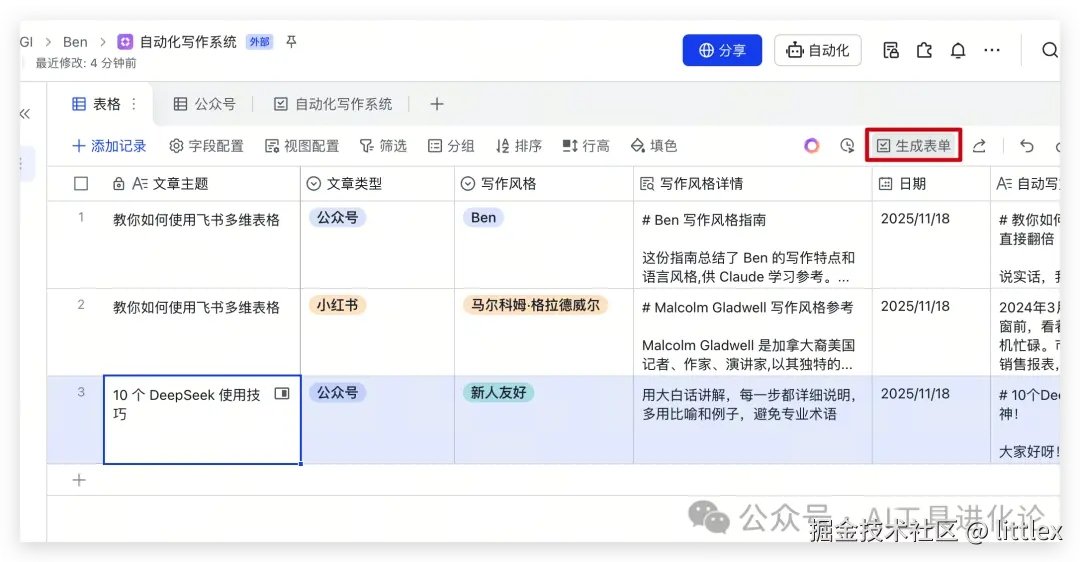Click the 小红书 tag in row 2

point(338,305)
